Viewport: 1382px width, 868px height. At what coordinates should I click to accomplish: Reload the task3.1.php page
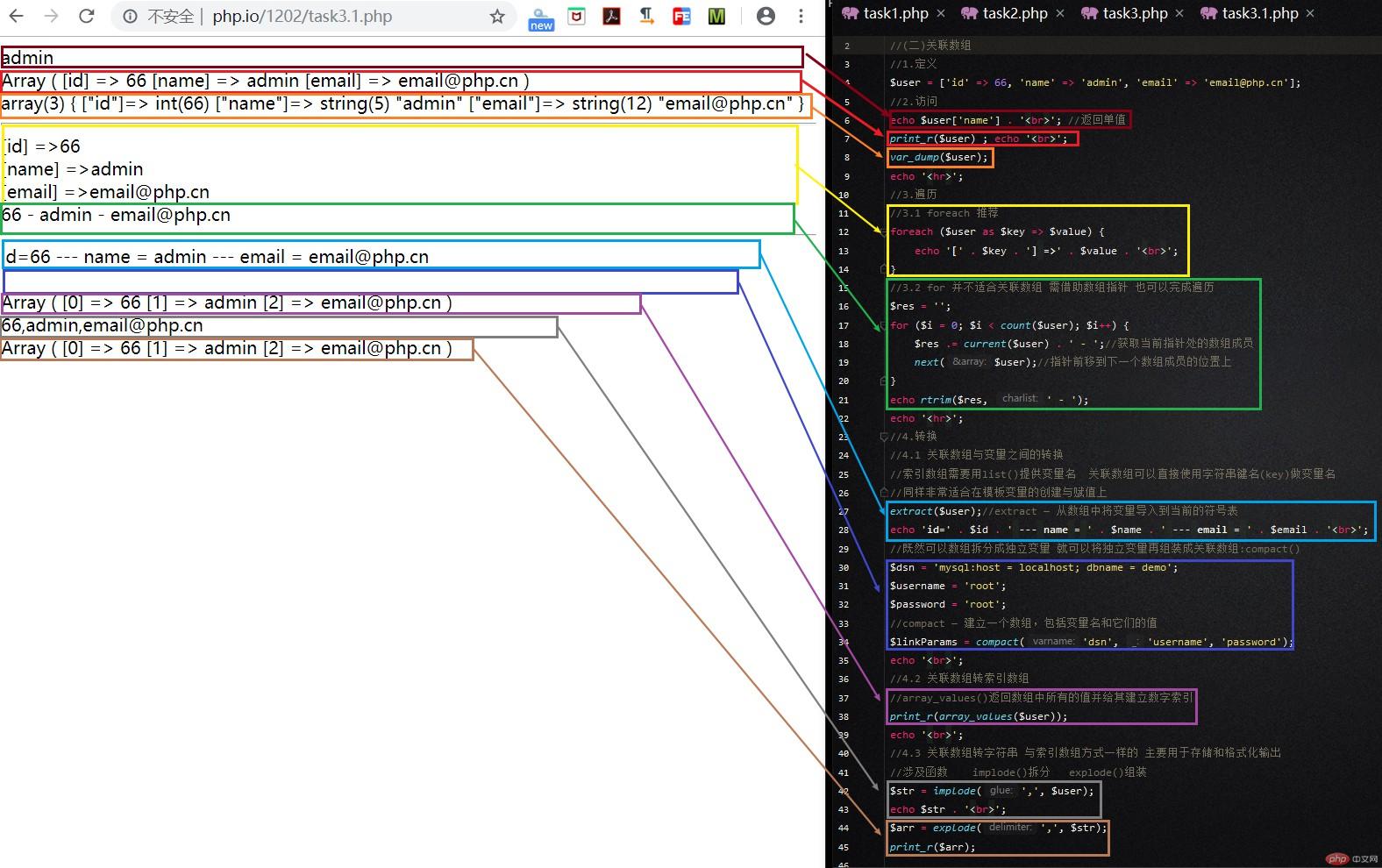[86, 16]
